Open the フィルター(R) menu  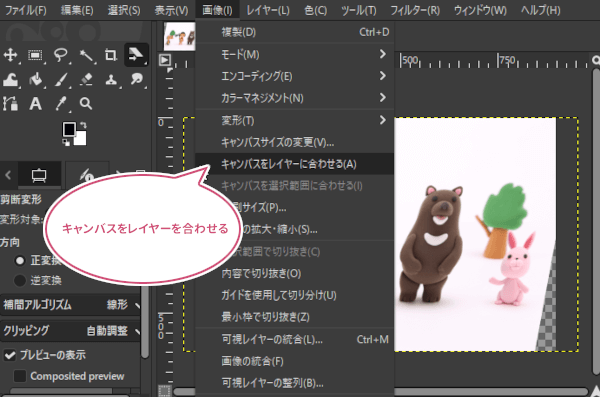(x=415, y=10)
